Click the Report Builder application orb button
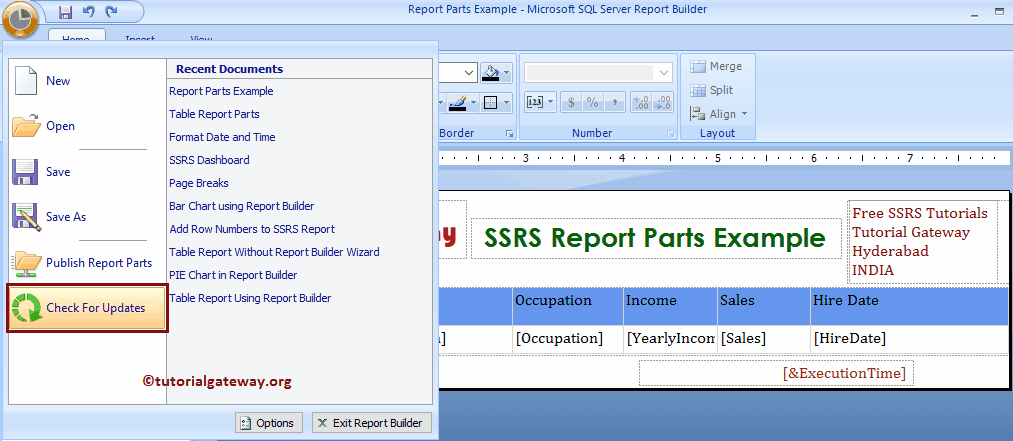This screenshot has height=441, width=1013. (x=21, y=18)
